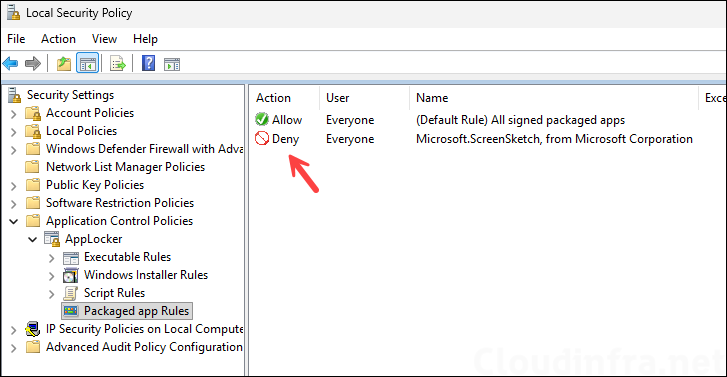Click the Forward arrow toolbar icon
727x377 pixels.
pos(33,64)
